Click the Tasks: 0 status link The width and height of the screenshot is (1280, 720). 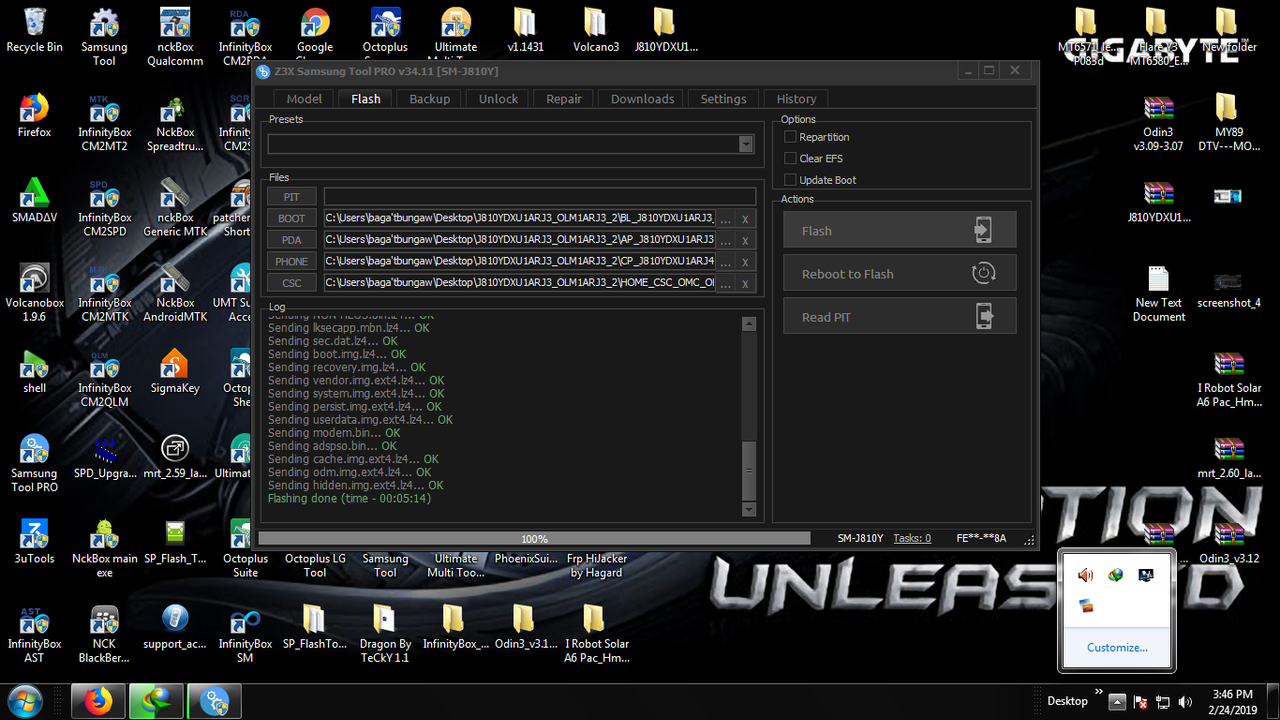click(912, 538)
